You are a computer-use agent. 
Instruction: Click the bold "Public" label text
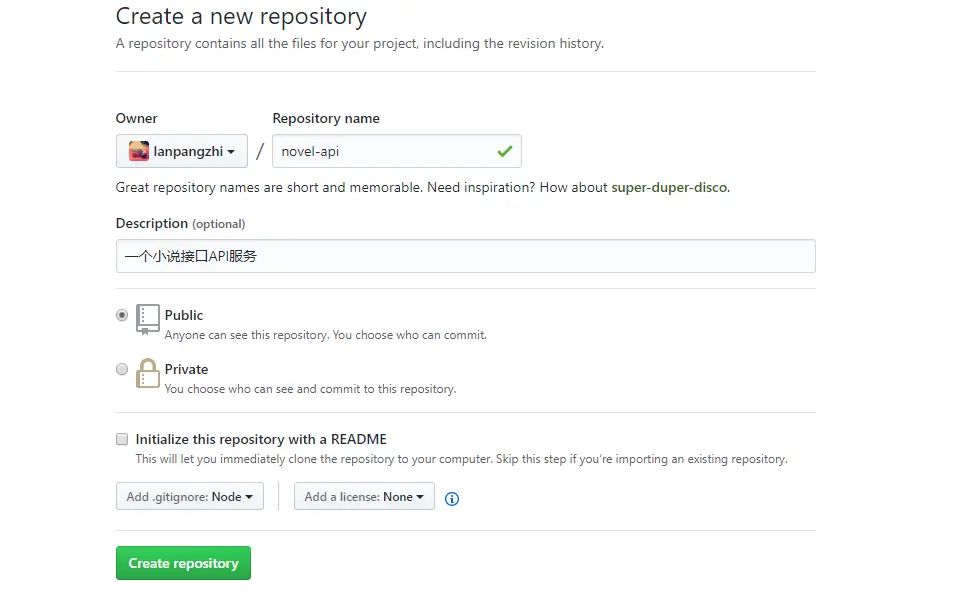184,315
